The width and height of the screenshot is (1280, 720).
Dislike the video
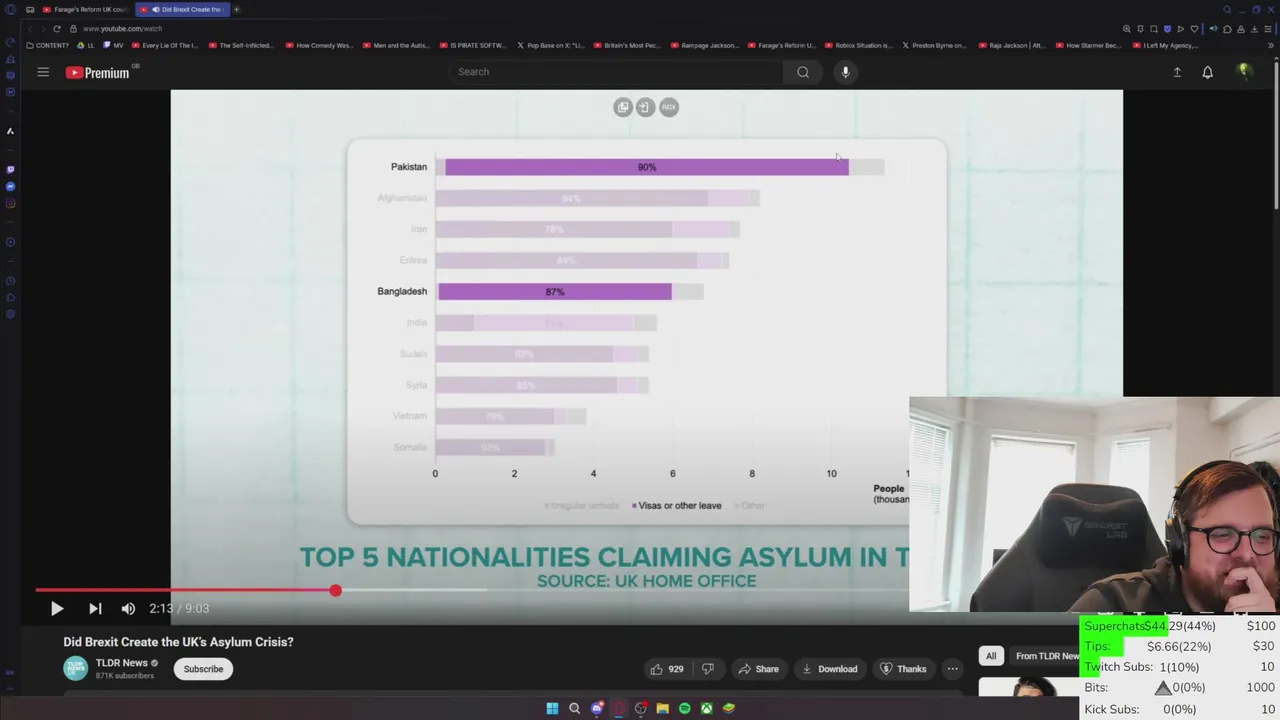pos(708,669)
